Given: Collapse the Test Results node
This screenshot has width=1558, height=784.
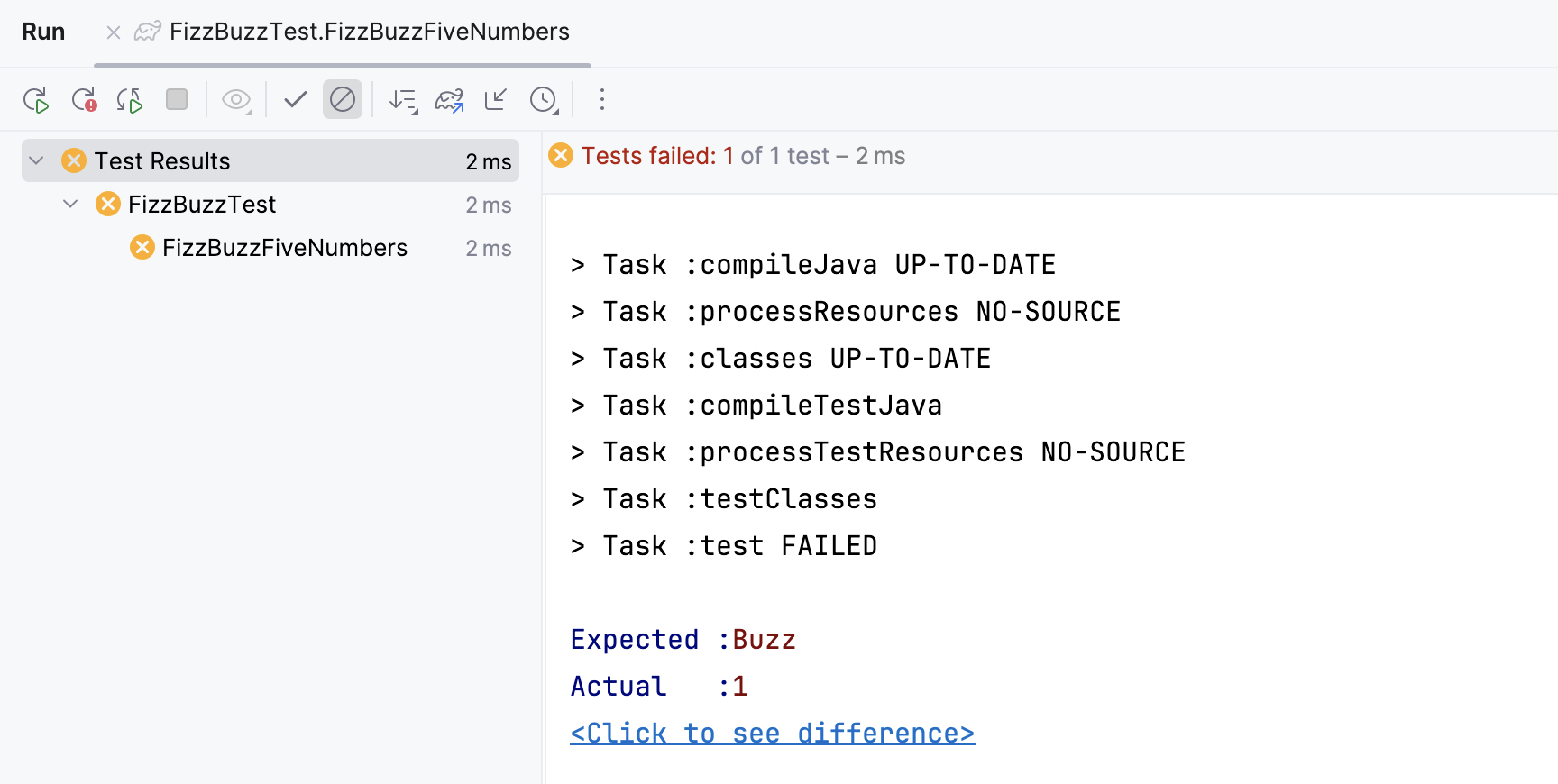Looking at the screenshot, I should [36, 161].
